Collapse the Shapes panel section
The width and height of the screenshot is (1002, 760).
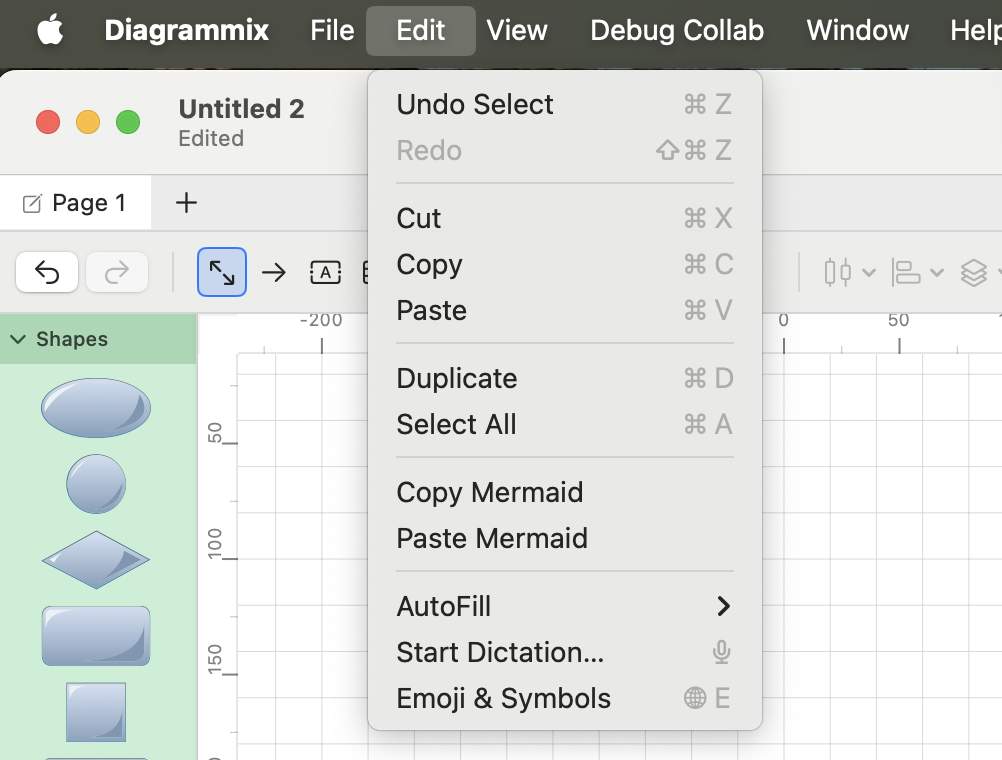point(18,339)
